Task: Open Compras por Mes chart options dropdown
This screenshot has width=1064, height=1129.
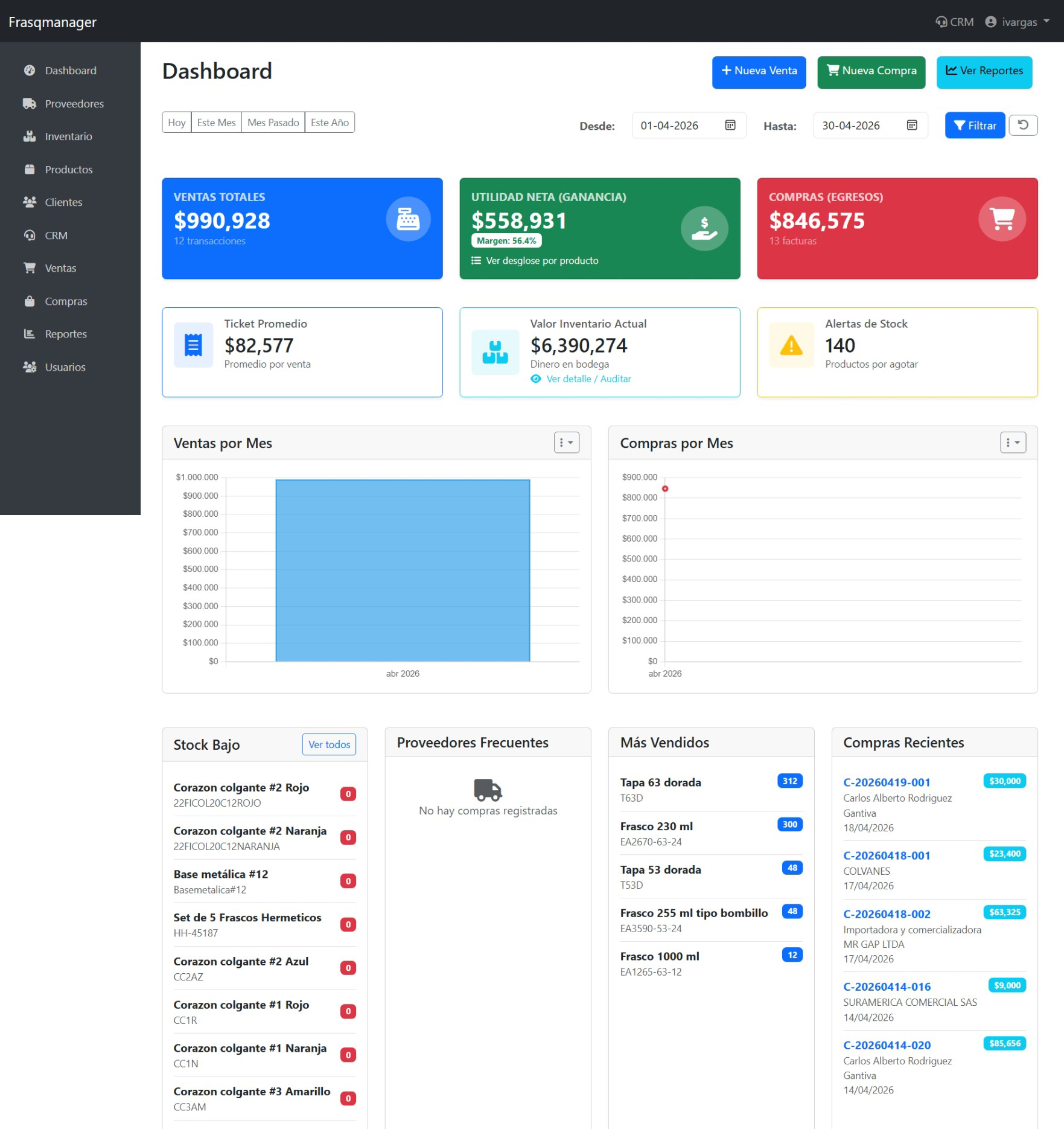Action: [x=1013, y=443]
